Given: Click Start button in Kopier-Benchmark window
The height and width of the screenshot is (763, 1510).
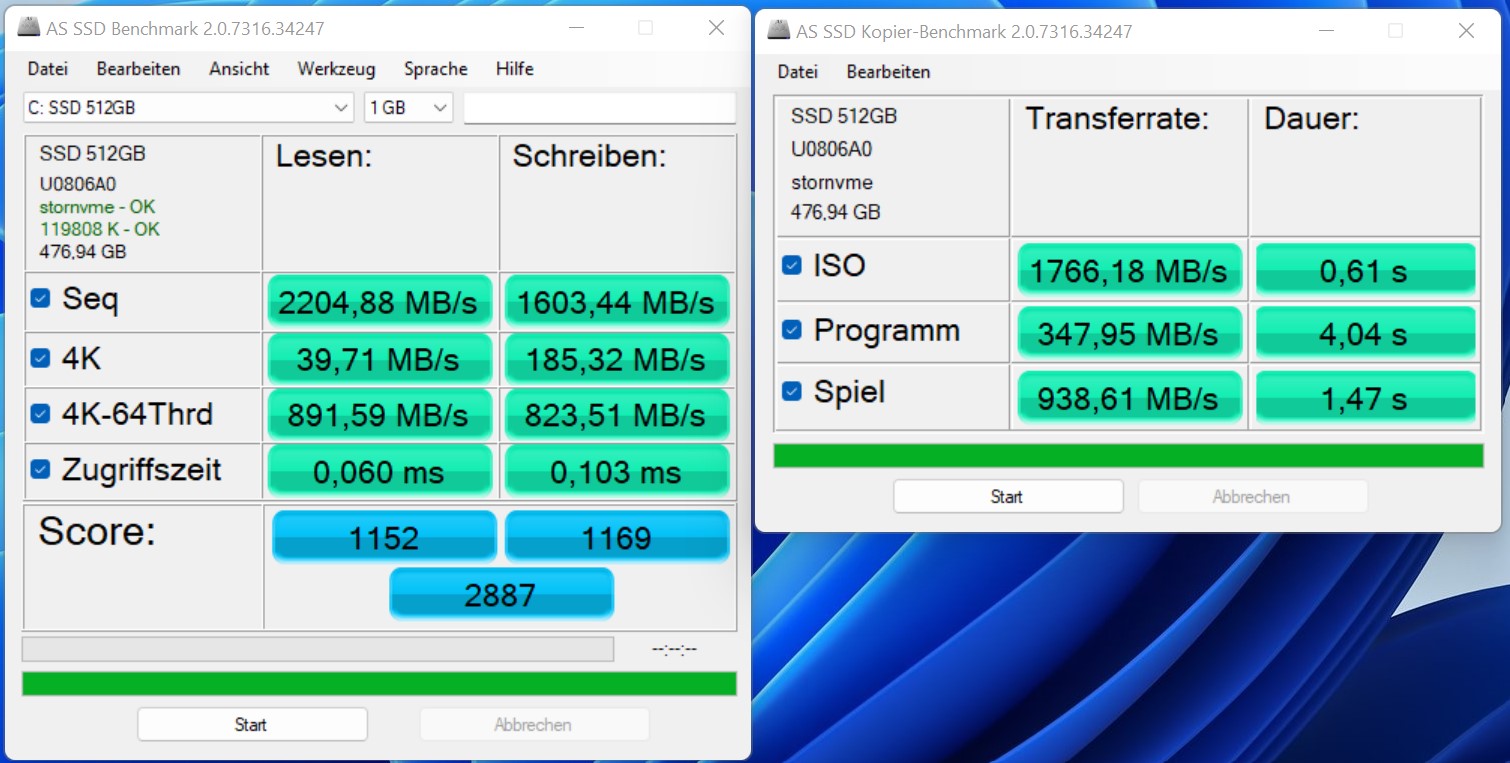Looking at the screenshot, I should [1007, 496].
